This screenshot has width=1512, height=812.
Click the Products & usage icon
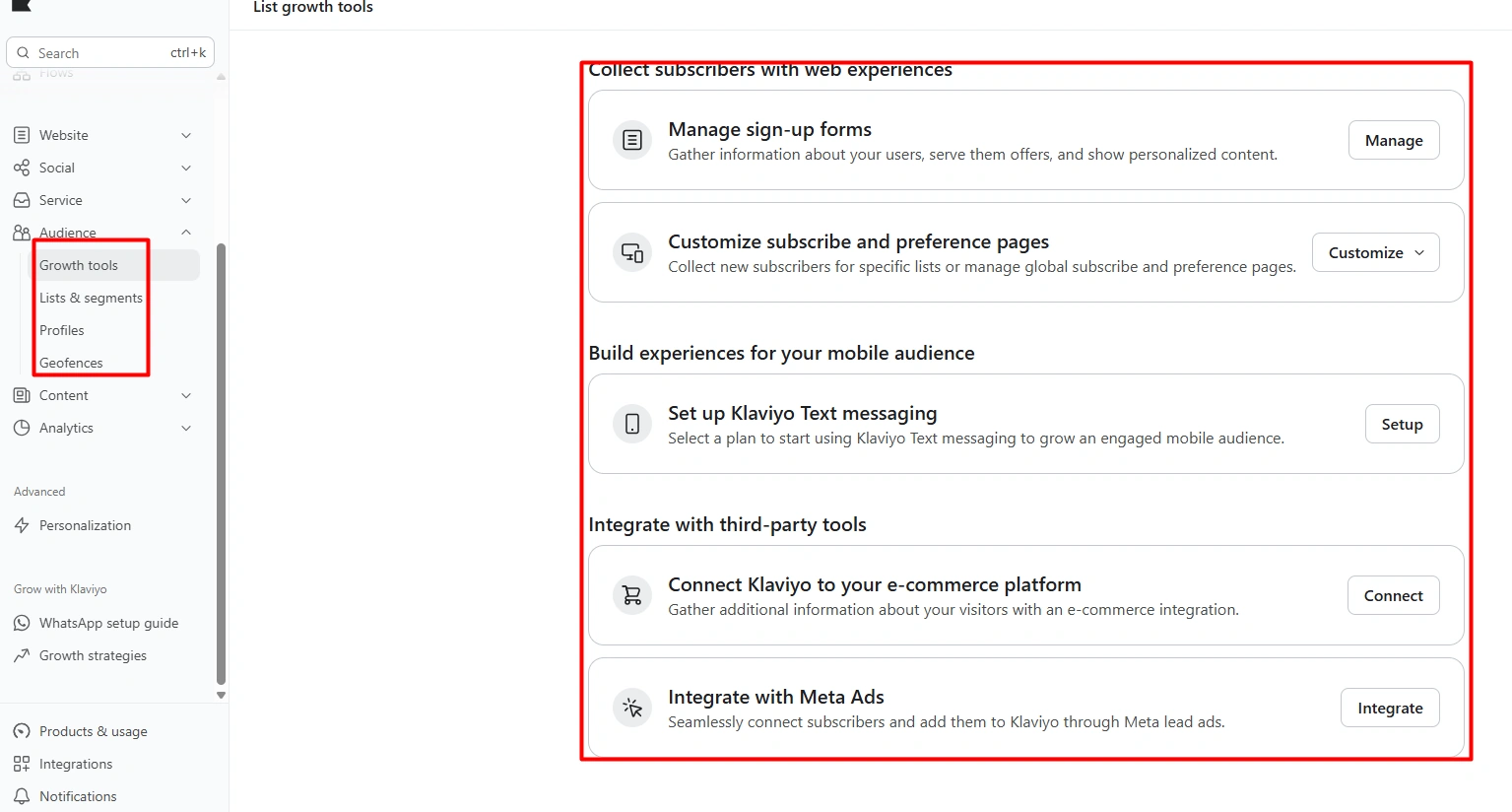[22, 731]
